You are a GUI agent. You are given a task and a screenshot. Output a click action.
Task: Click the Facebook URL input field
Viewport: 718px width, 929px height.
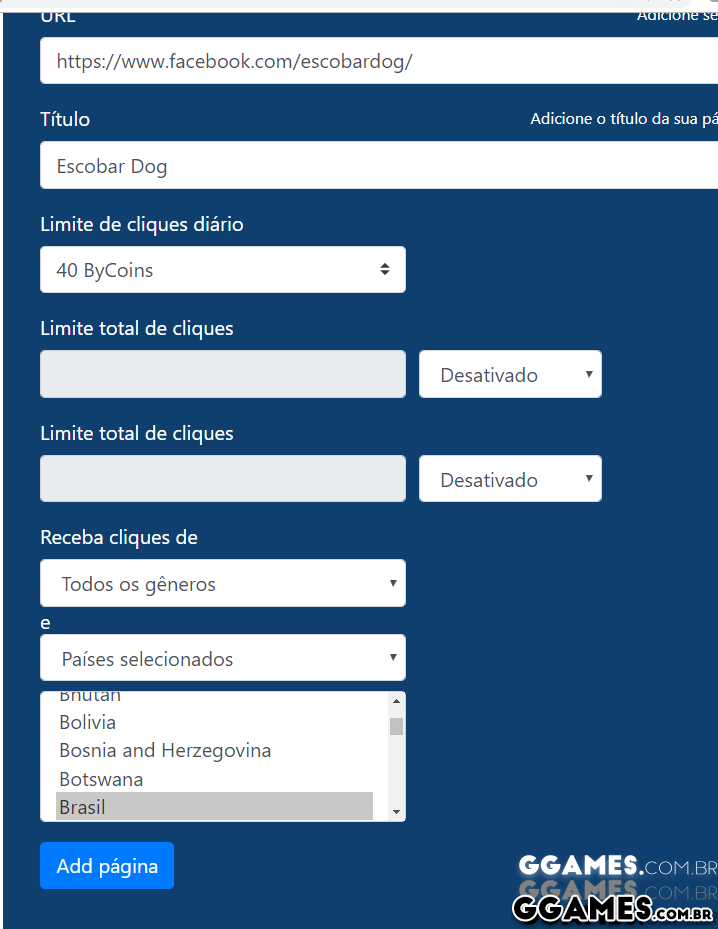point(378,61)
